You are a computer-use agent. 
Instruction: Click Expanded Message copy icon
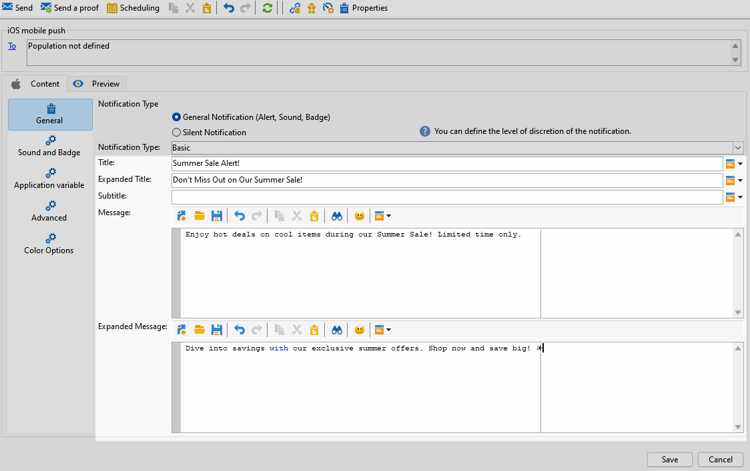(x=280, y=330)
